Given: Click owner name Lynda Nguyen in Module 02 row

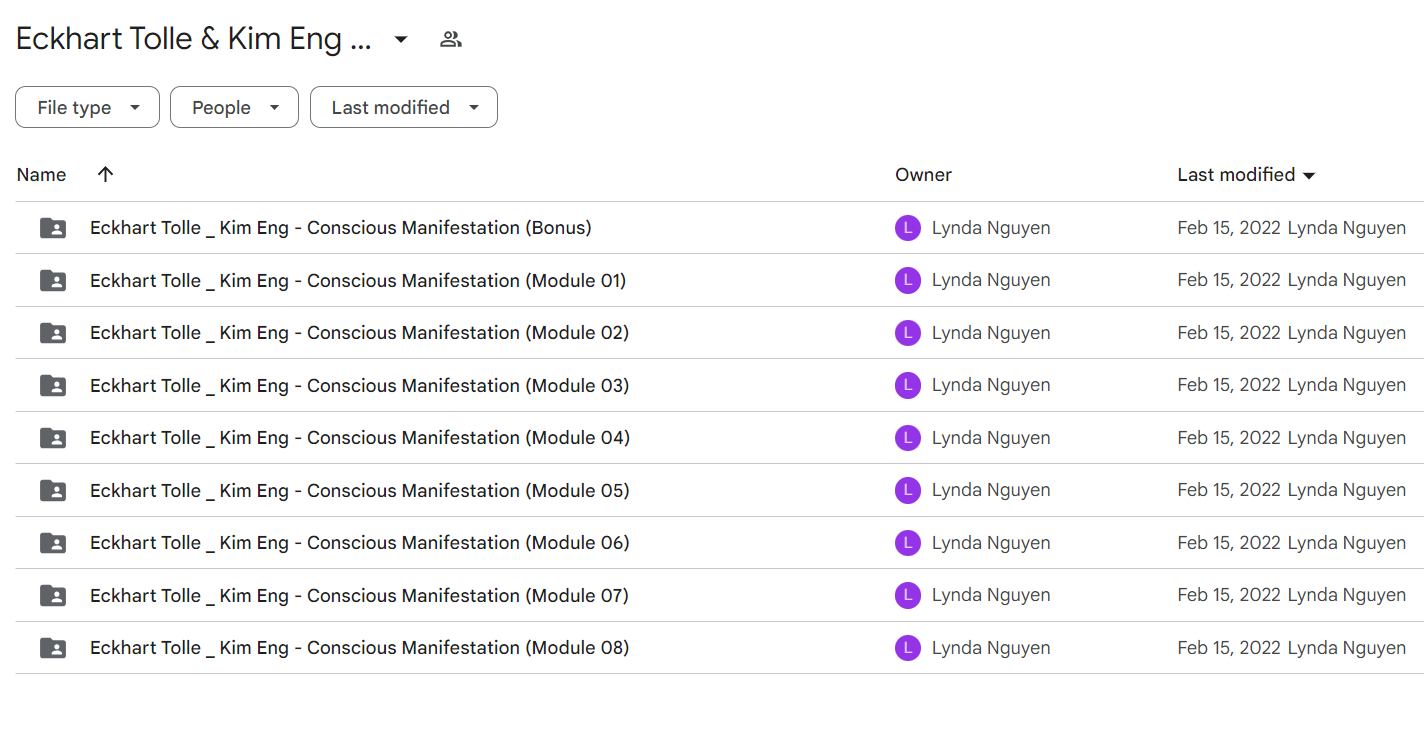Looking at the screenshot, I should 991,333.
